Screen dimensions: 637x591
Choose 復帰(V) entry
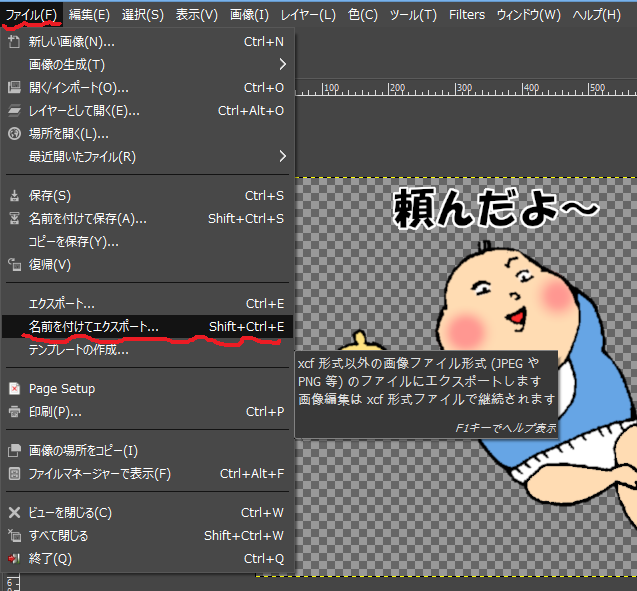coord(147,265)
